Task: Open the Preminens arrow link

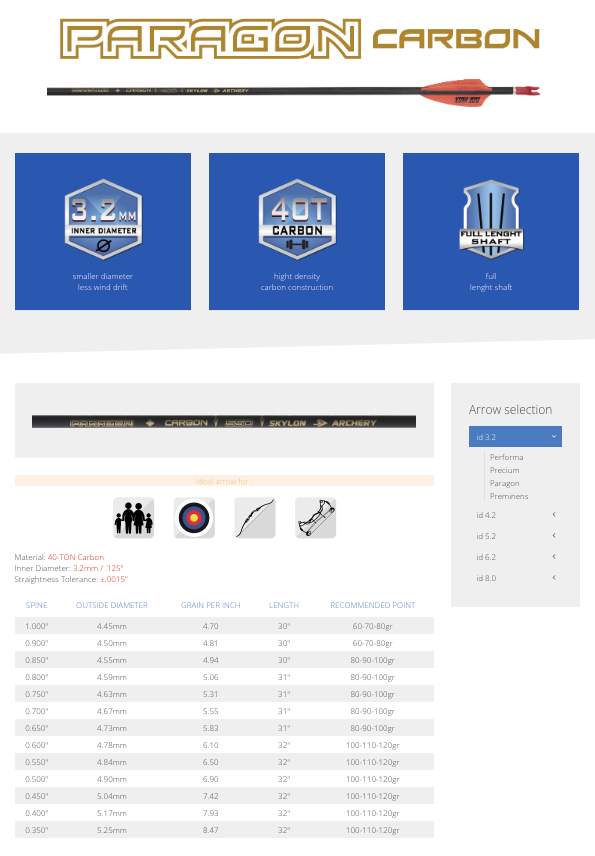Action: tap(509, 496)
